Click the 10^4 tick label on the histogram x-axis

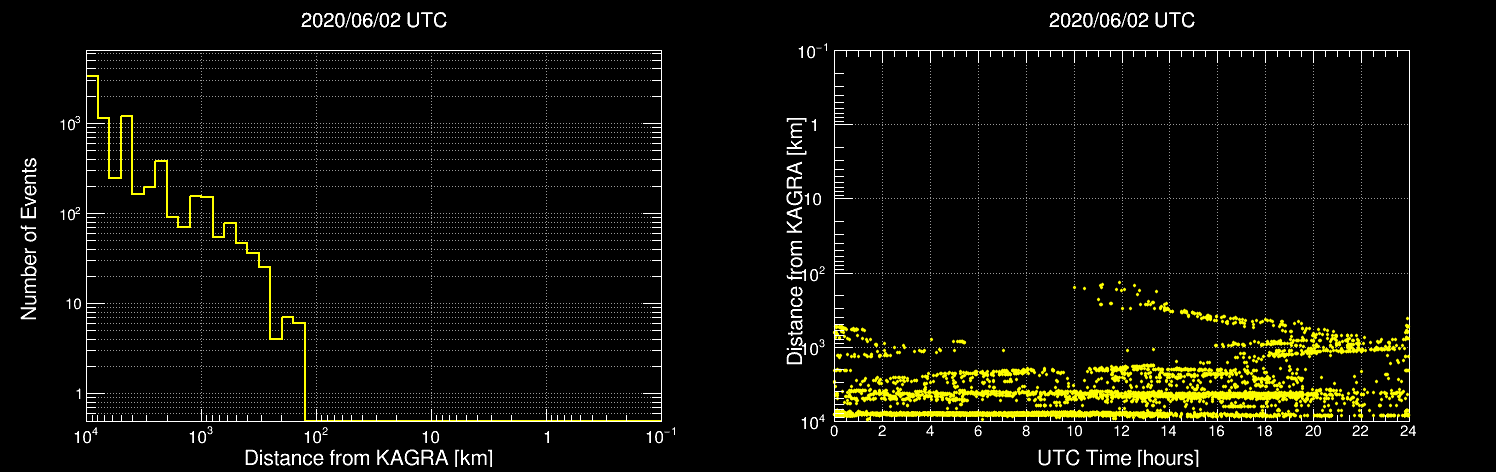(86, 437)
